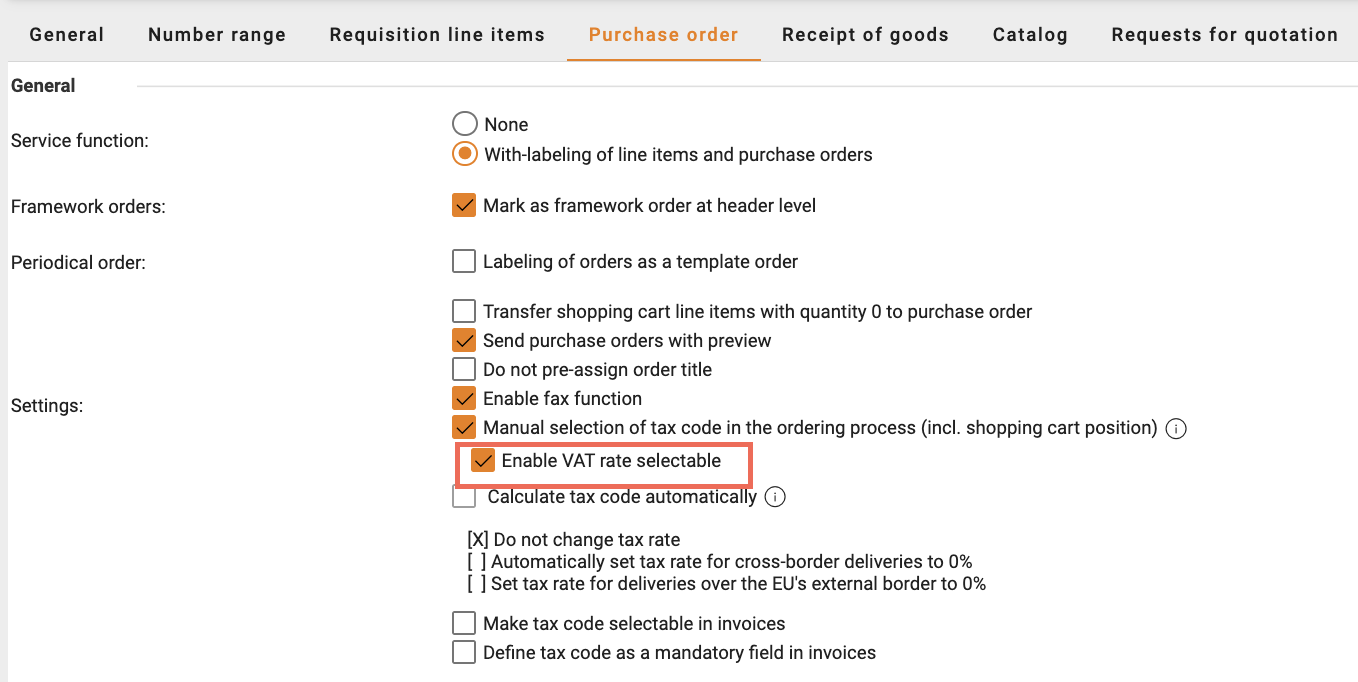The height and width of the screenshot is (682, 1358).
Task: Disable Send purchase orders with preview
Action: 464,340
